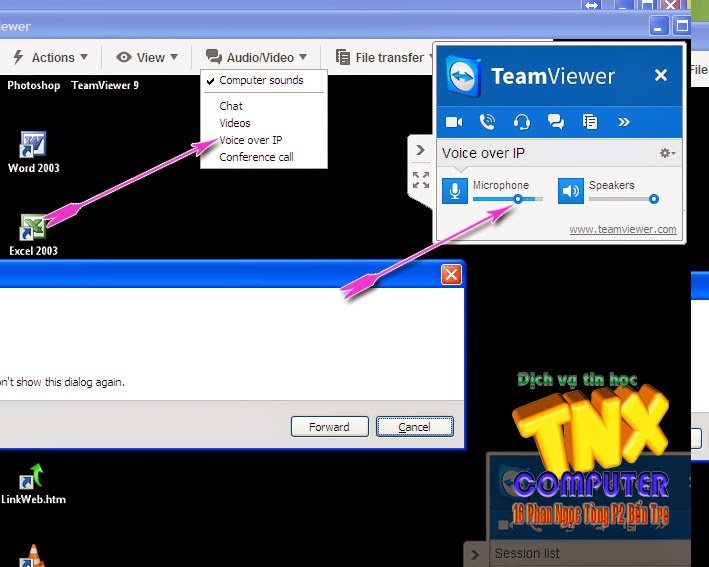The image size is (709, 567).
Task: Click the Forward button in the dialog
Action: 330,427
